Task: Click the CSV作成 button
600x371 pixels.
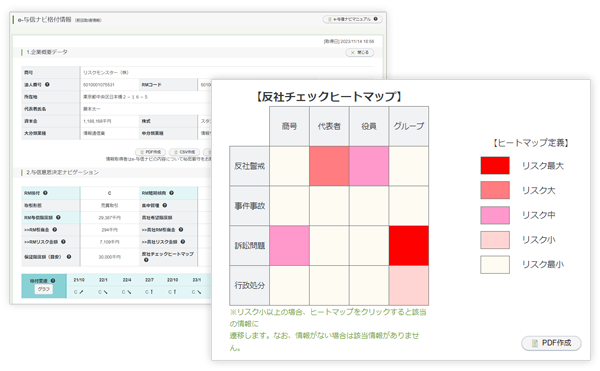Action: click(184, 152)
